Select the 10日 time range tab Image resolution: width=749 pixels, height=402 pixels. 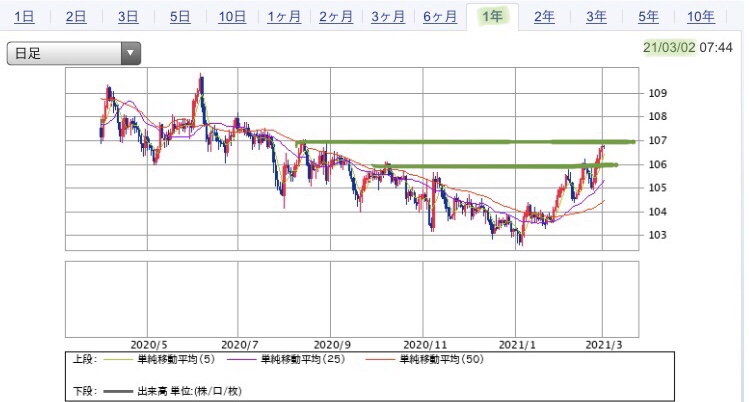(232, 17)
